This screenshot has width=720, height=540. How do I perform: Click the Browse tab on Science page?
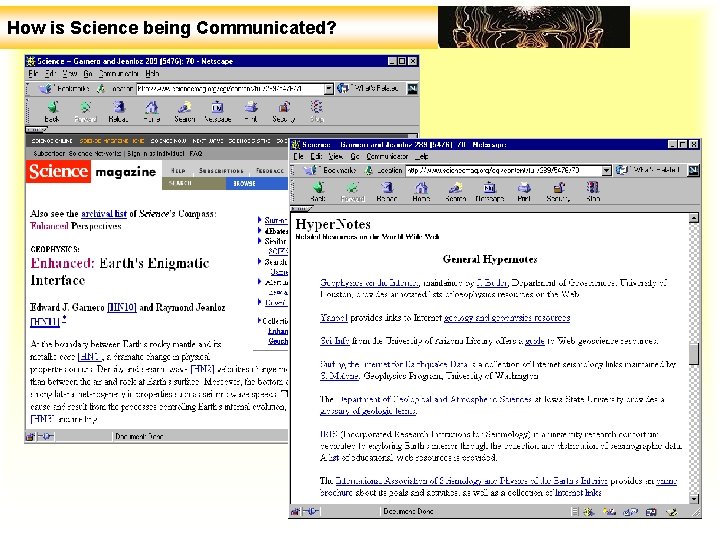(257, 183)
